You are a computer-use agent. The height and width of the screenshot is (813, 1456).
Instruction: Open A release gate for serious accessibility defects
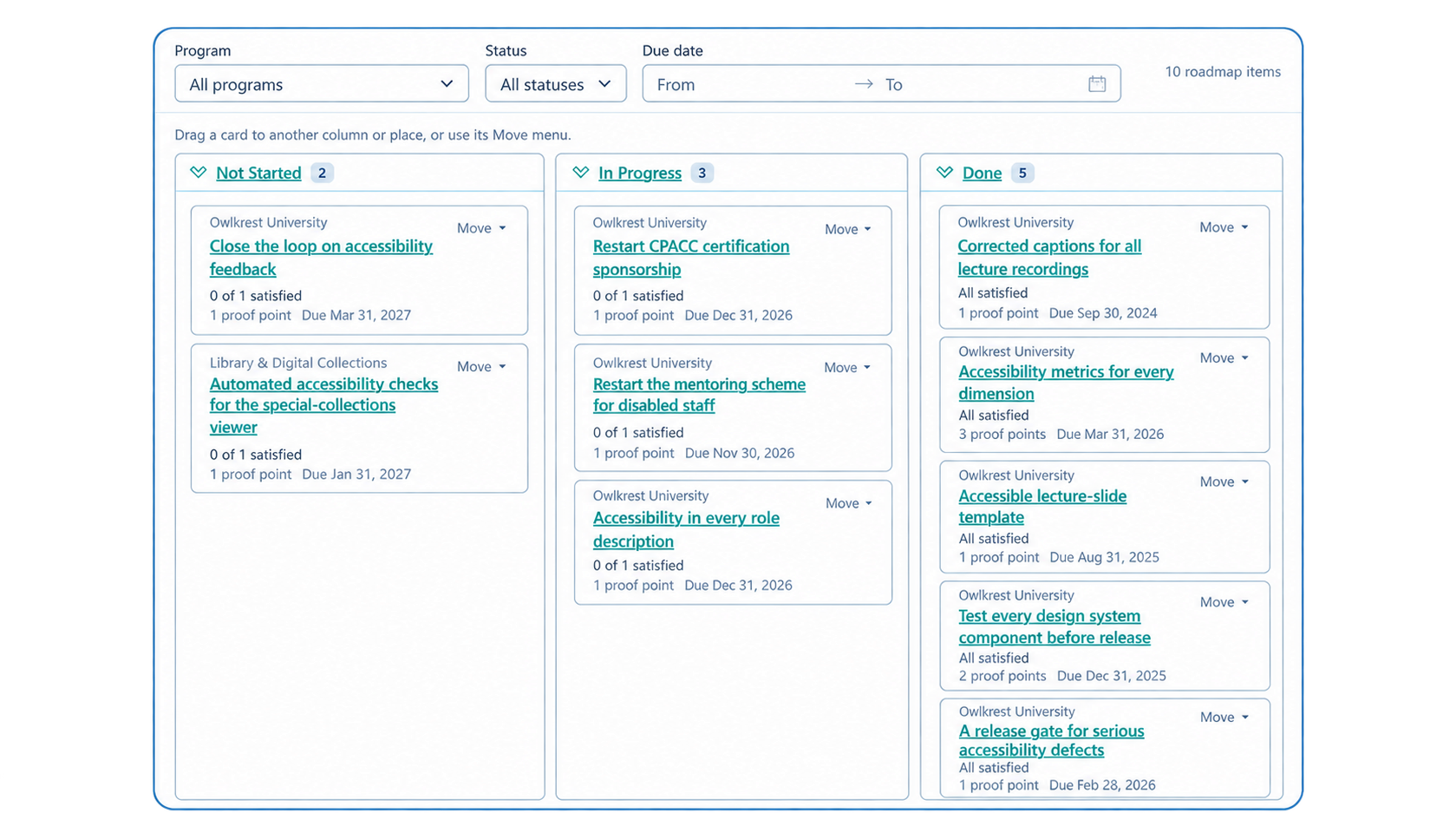coord(1051,740)
